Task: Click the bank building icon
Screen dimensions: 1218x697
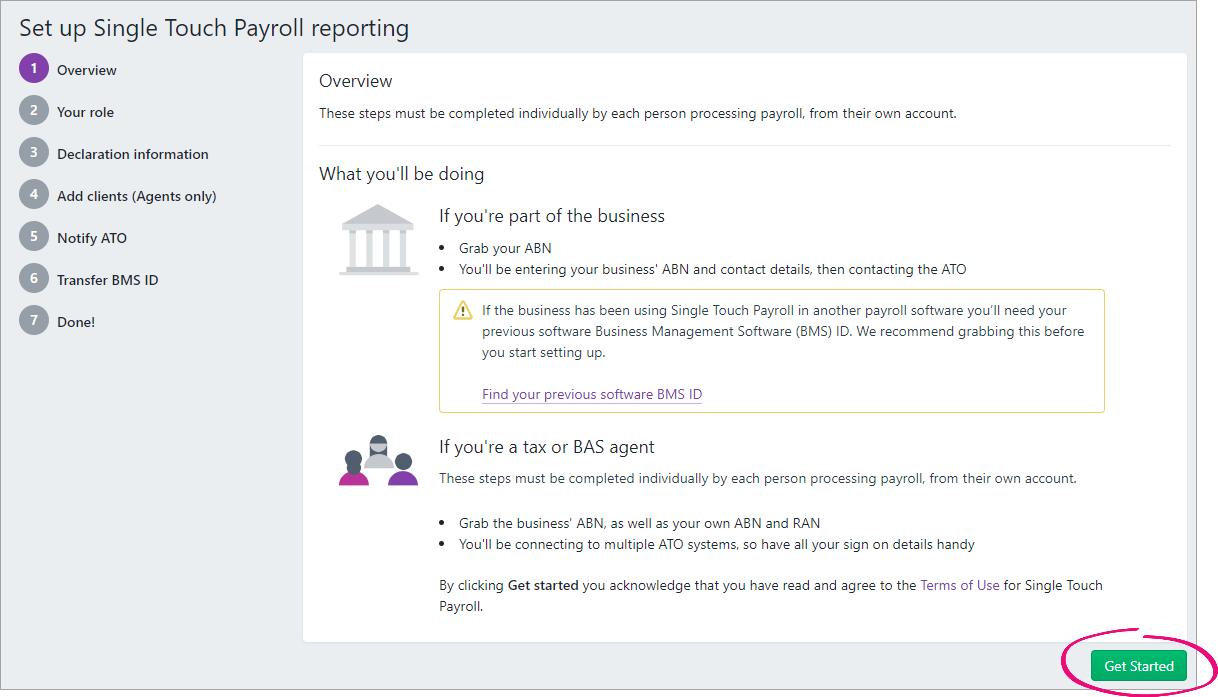Action: pyautogui.click(x=378, y=238)
